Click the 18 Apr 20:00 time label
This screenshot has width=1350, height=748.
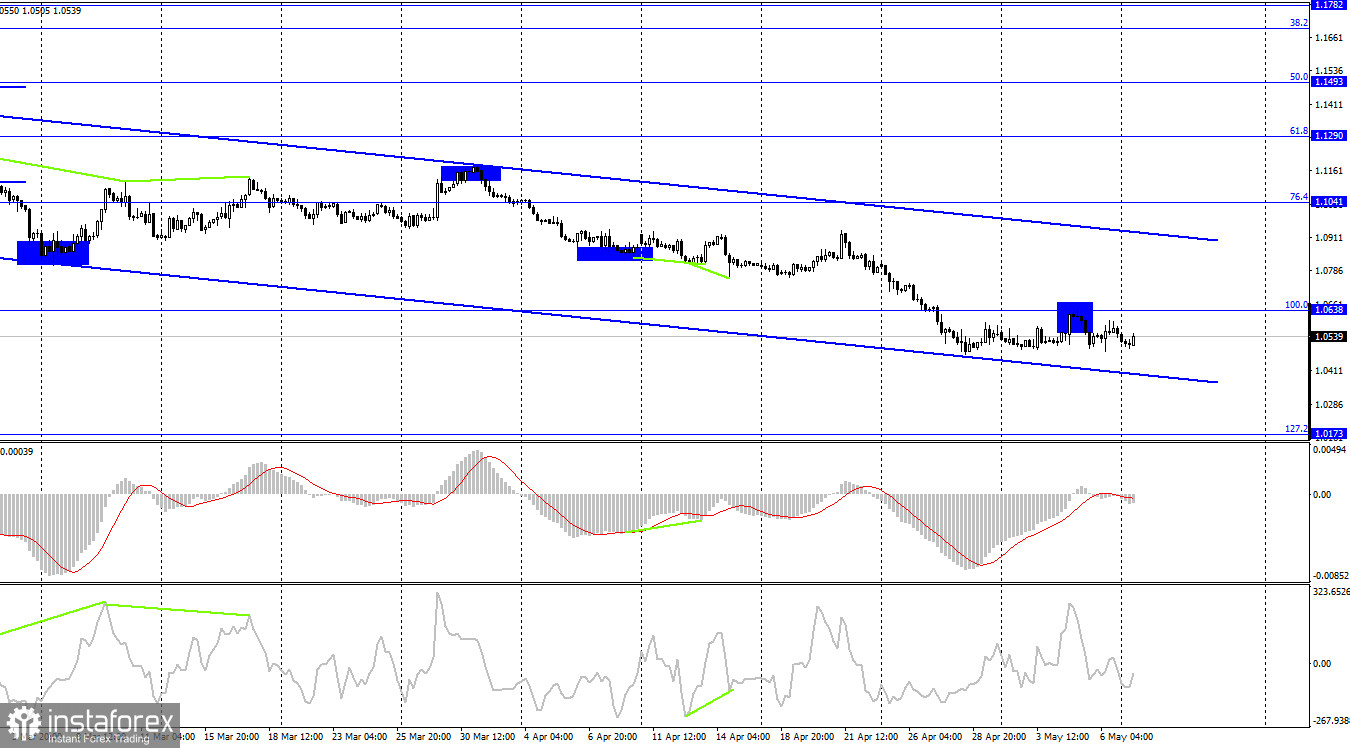[807, 737]
